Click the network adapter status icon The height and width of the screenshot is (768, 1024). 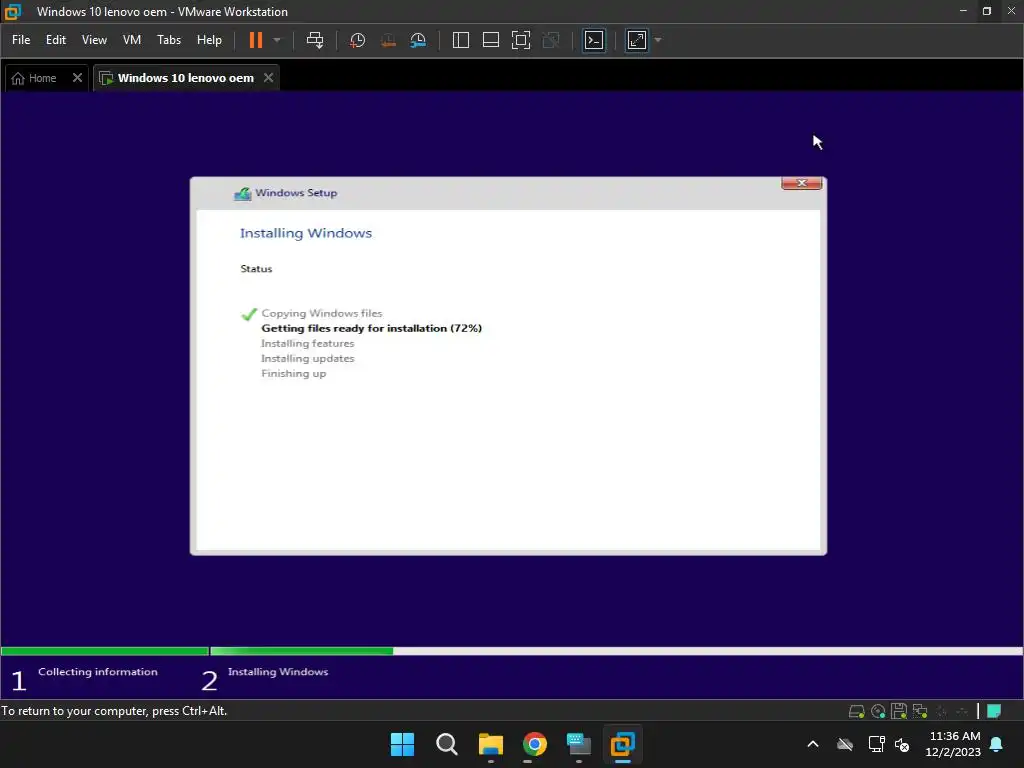pyautogui.click(x=920, y=711)
